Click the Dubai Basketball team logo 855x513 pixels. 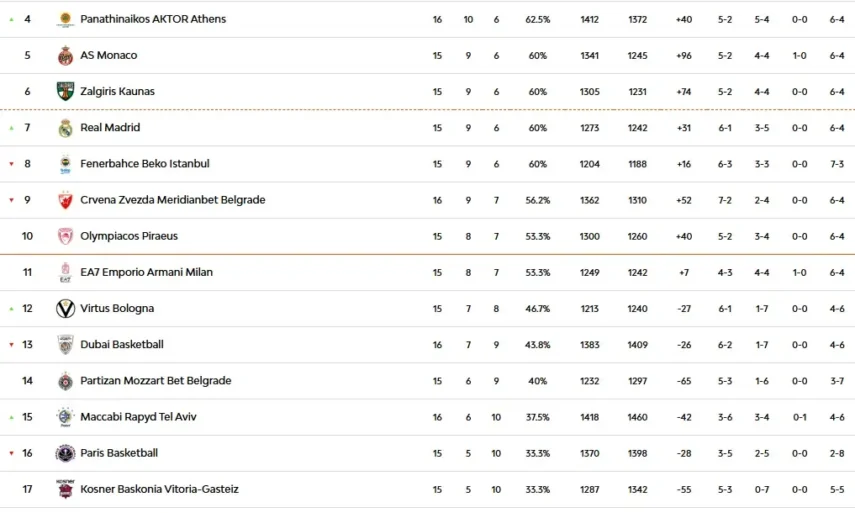click(65, 345)
